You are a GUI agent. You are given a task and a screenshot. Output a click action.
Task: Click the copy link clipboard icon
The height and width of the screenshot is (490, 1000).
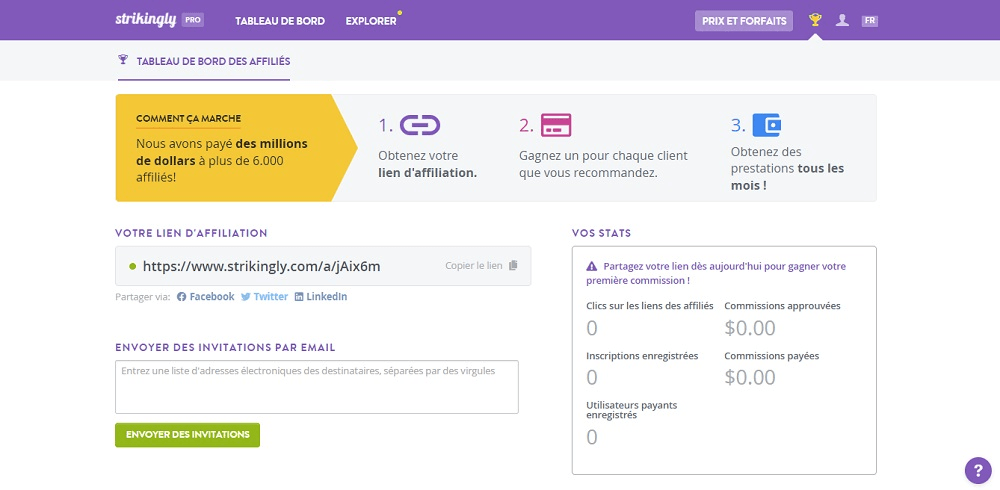513,266
